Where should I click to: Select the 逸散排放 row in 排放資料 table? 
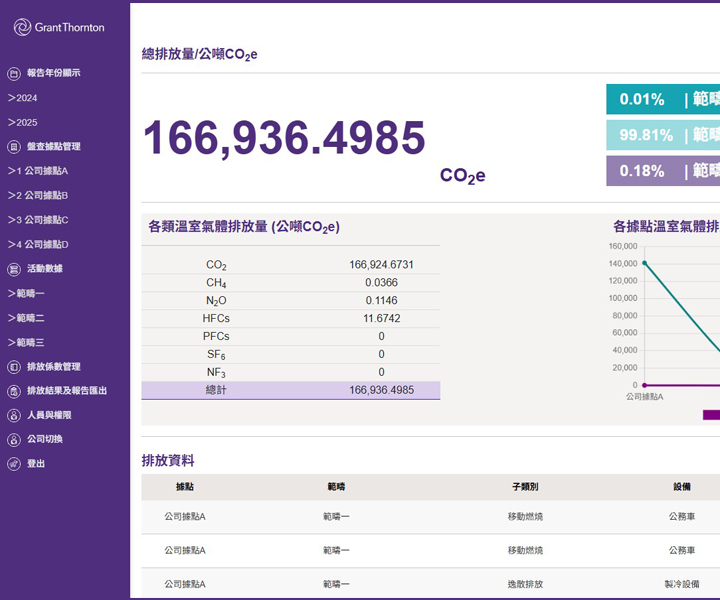(x=525, y=583)
